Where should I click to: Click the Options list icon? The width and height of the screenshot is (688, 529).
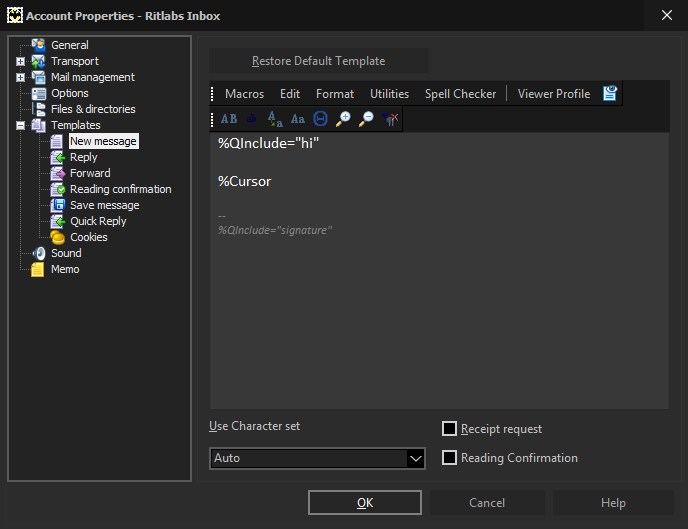(x=39, y=93)
